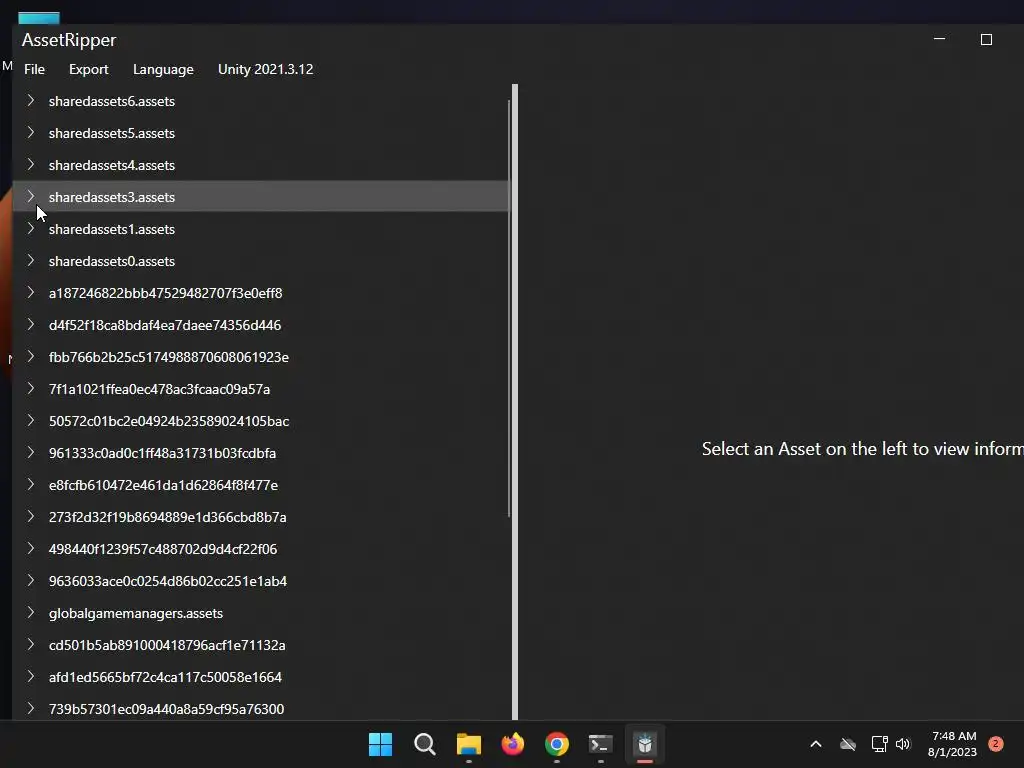The width and height of the screenshot is (1024, 768).
Task: Select sharedassets0.assets row
Action: coord(261,261)
